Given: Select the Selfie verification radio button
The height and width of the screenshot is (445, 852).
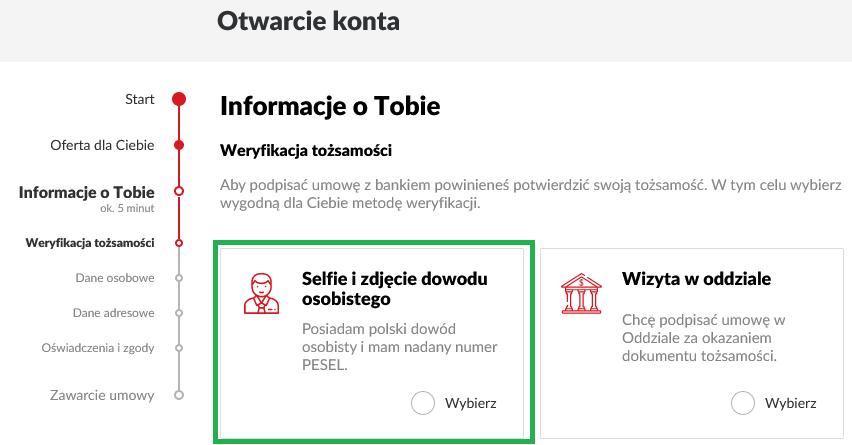Looking at the screenshot, I should click(423, 403).
